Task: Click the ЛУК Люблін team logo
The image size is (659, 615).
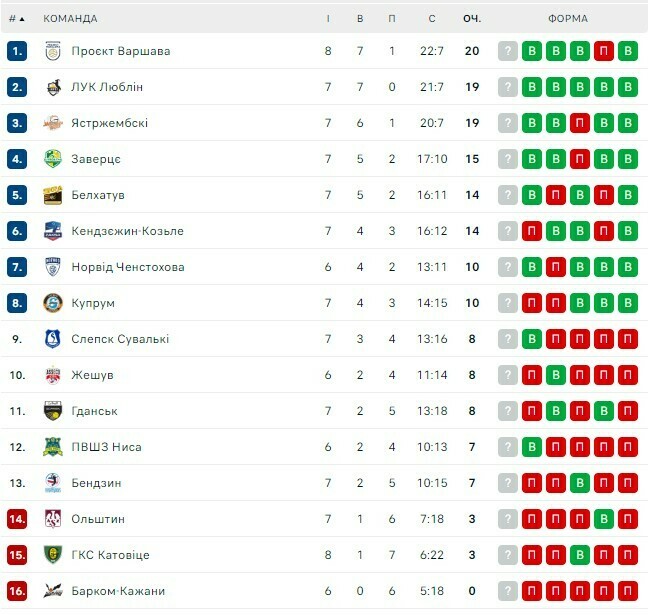Action: pos(53,87)
